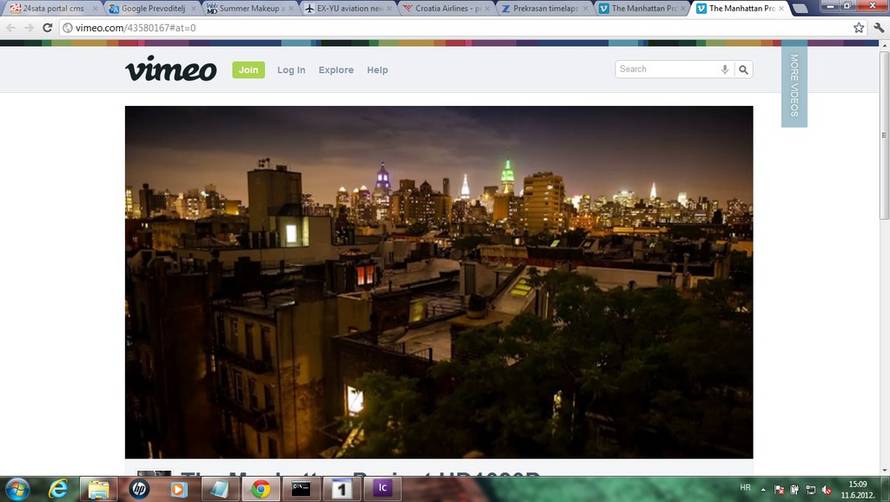Open the calendar-style '1' taskbar app
This screenshot has width=890, height=502.
(341, 489)
